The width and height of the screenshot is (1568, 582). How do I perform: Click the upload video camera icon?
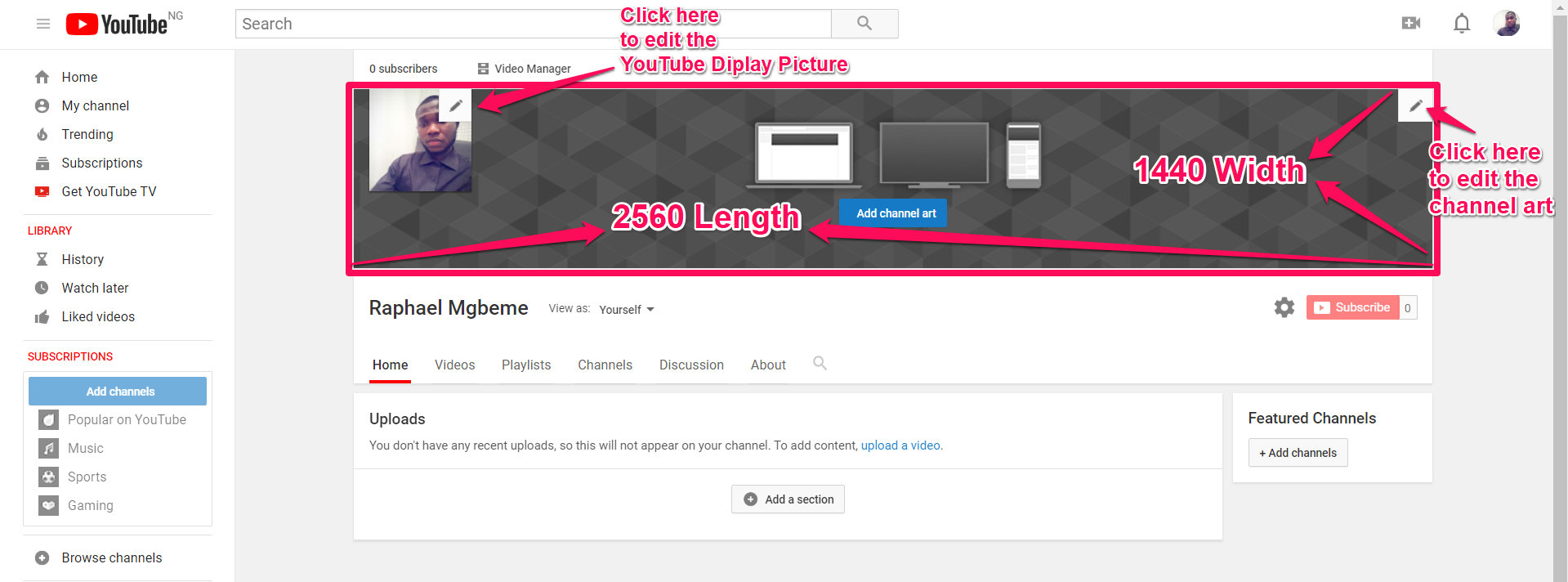(x=1410, y=24)
